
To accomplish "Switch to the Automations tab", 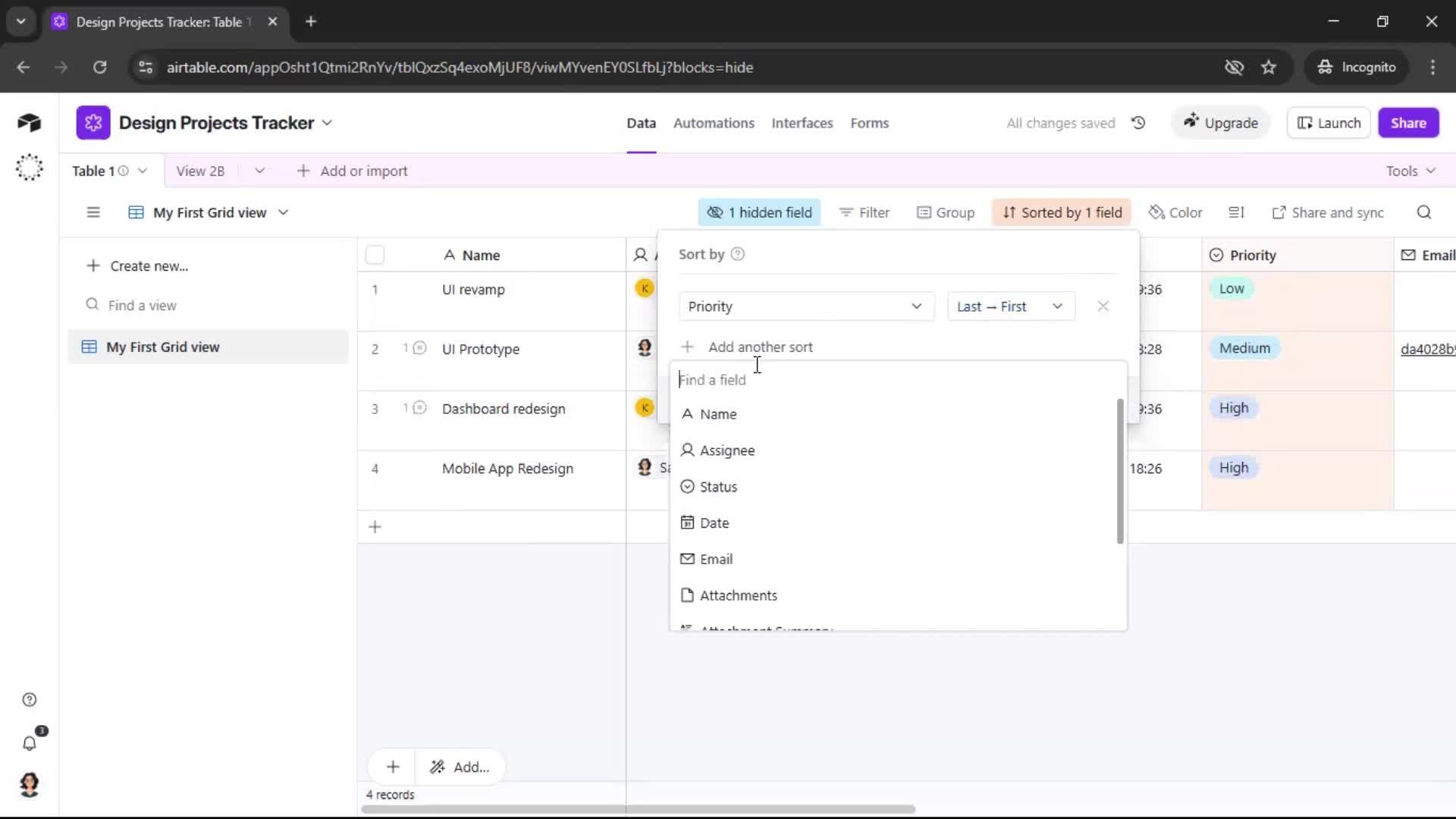I will coord(714,123).
